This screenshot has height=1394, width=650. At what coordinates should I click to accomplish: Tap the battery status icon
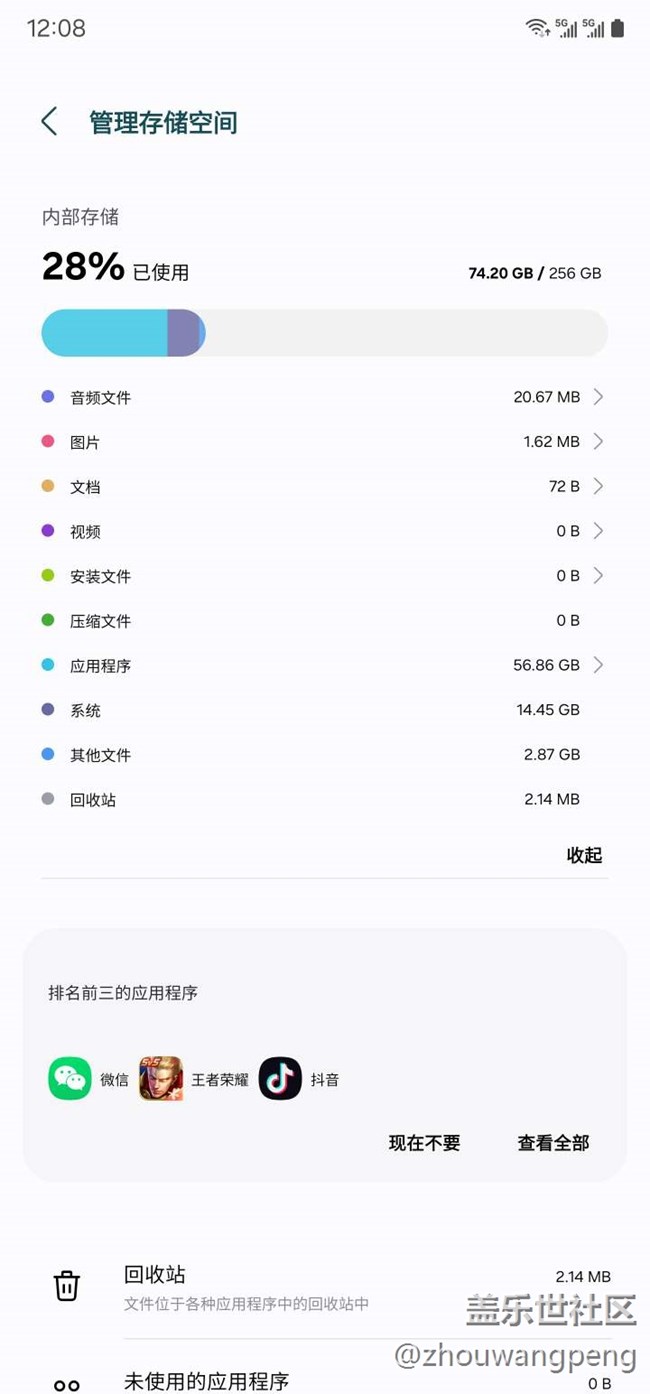618,28
